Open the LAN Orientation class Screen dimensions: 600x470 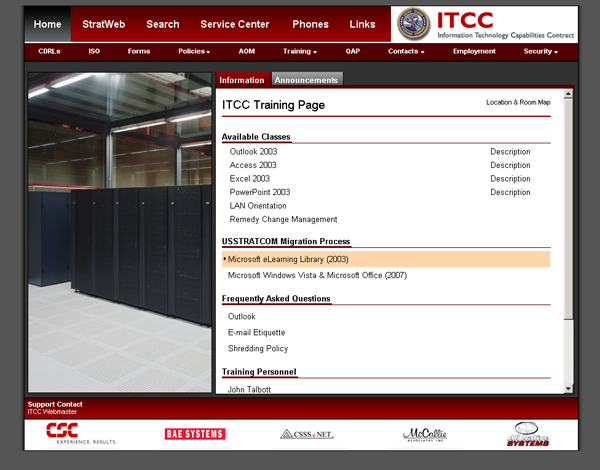(258, 206)
